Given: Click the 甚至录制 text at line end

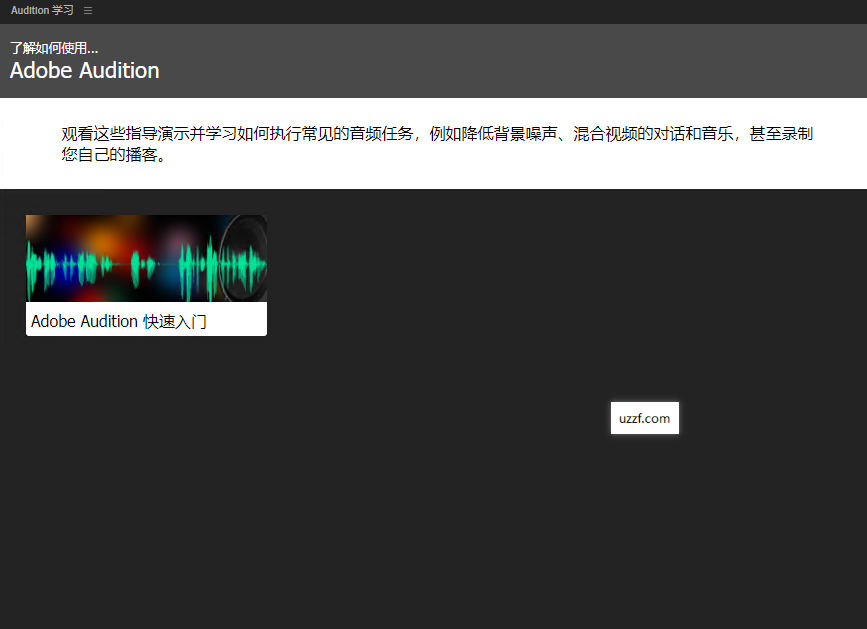Looking at the screenshot, I should (x=782, y=134).
